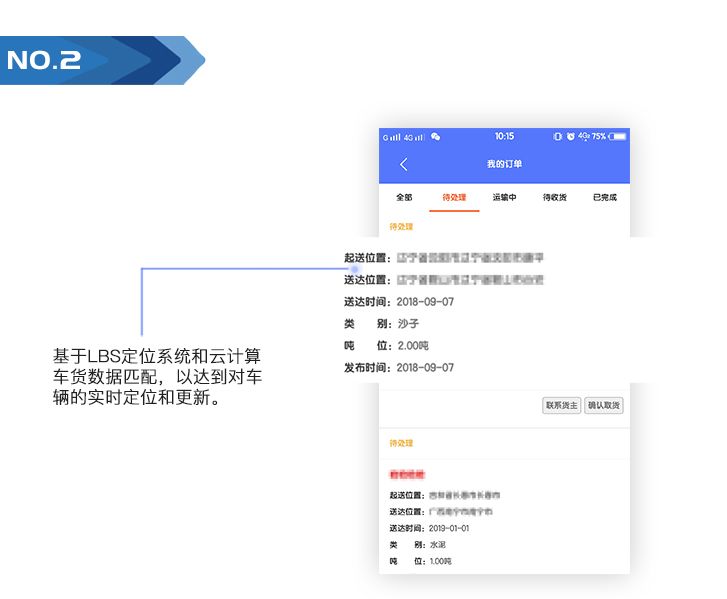Screen dimensions: 727x599
Task: Tap the 75% battery percentage text
Action: coord(599,136)
